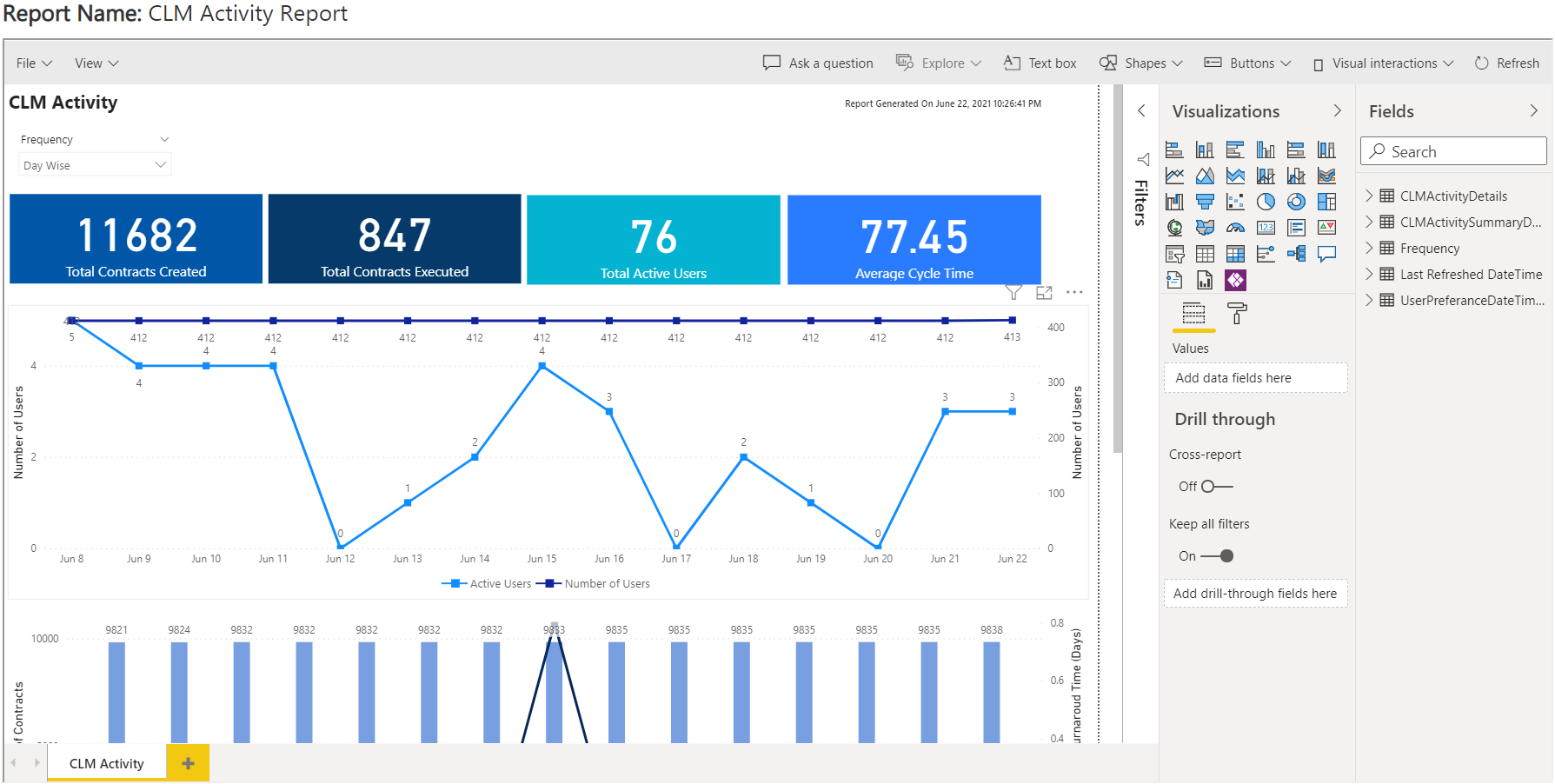Click focus mode icon above line chart
1555x784 pixels.
1044,293
